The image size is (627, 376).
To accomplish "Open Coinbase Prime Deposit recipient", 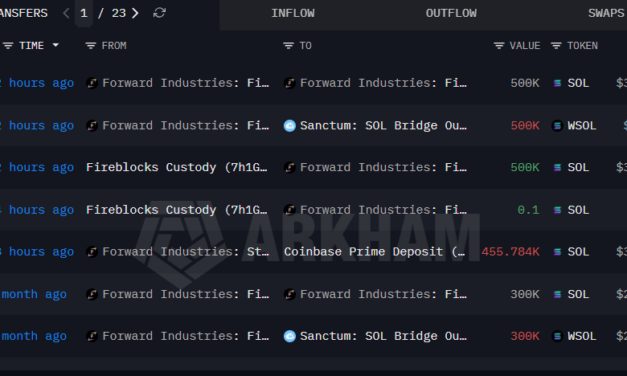I will tap(374, 252).
